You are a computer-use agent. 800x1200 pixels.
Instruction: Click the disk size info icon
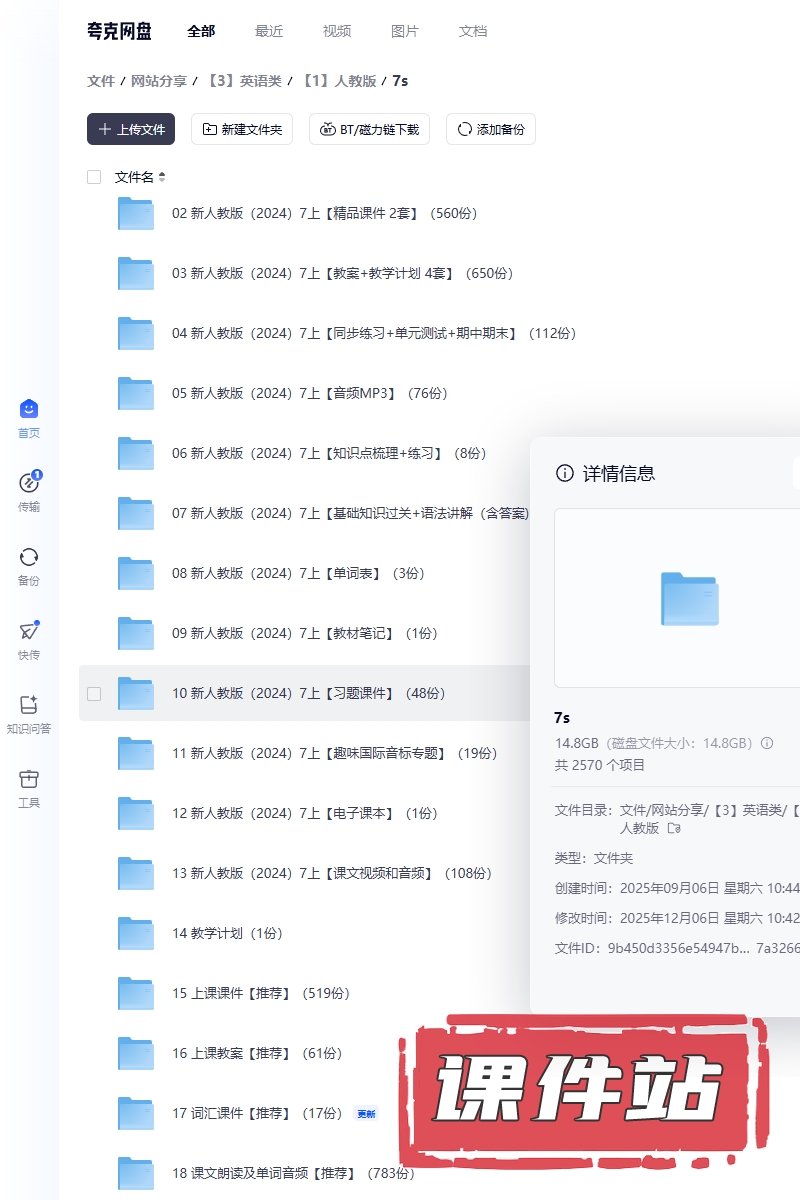tap(768, 743)
